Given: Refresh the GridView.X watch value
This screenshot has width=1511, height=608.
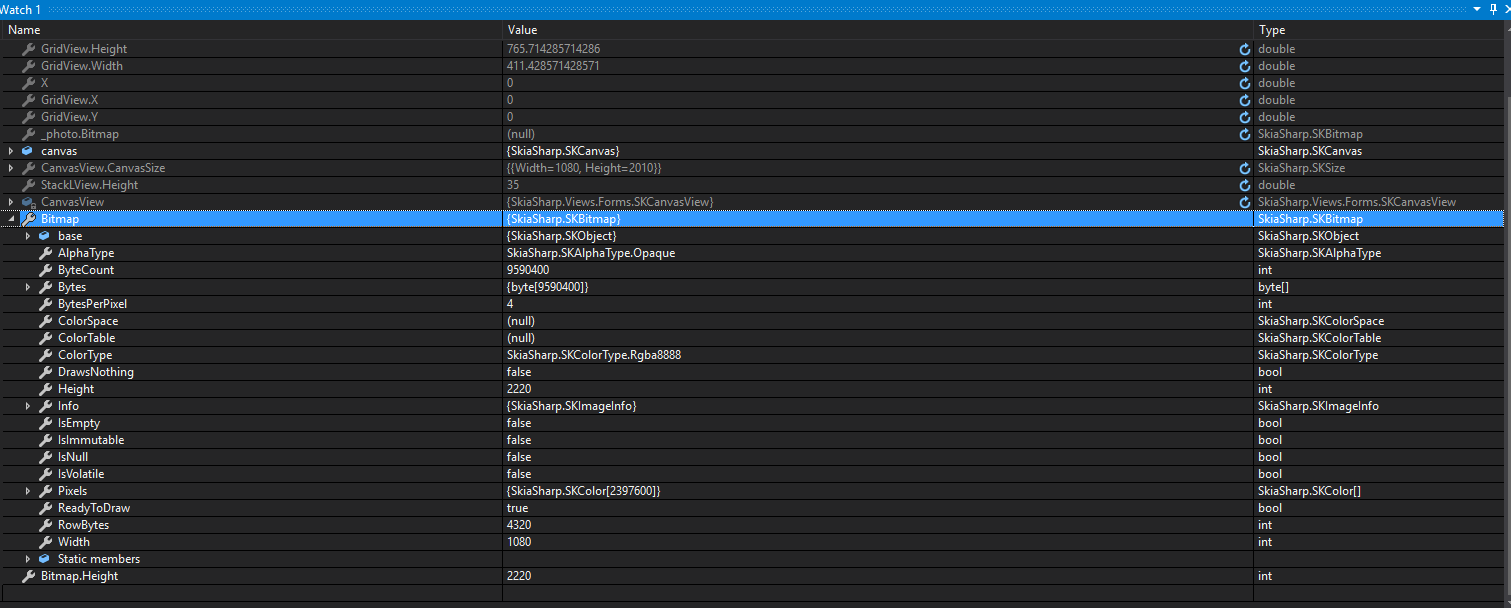Looking at the screenshot, I should click(x=1245, y=100).
